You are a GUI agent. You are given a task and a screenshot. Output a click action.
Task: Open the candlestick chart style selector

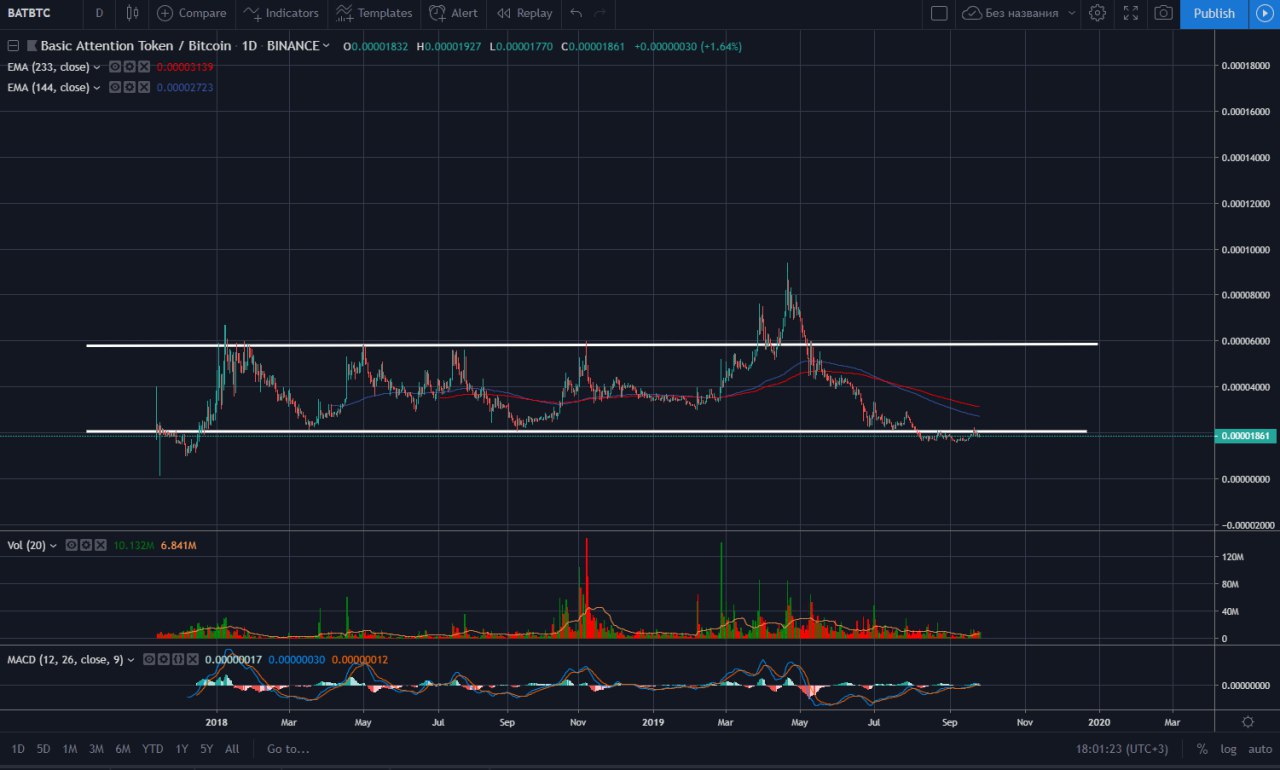[x=132, y=13]
